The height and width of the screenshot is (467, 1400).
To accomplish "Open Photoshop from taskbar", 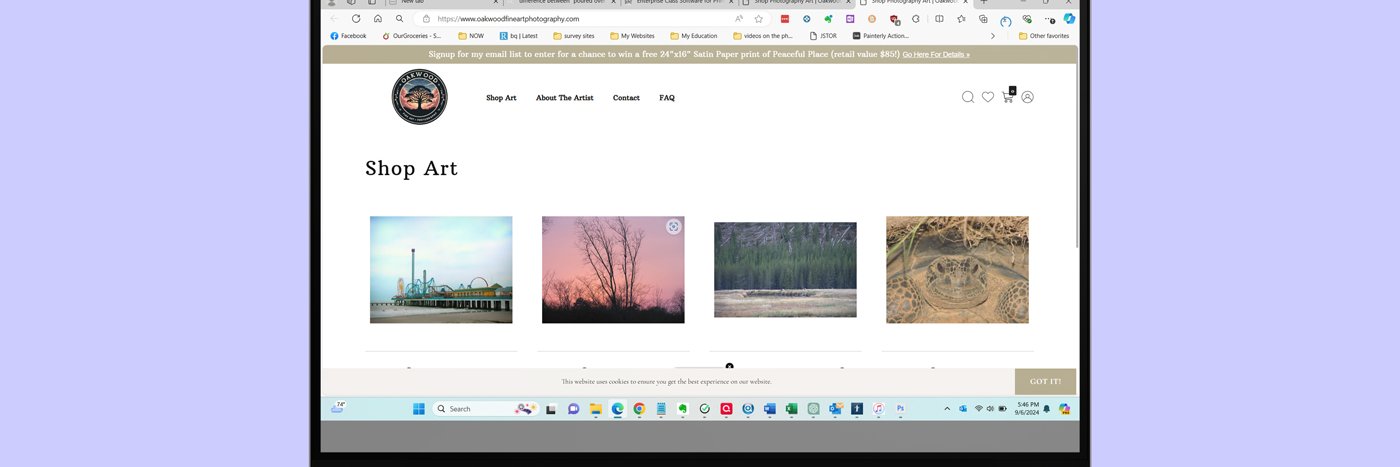I will point(900,408).
